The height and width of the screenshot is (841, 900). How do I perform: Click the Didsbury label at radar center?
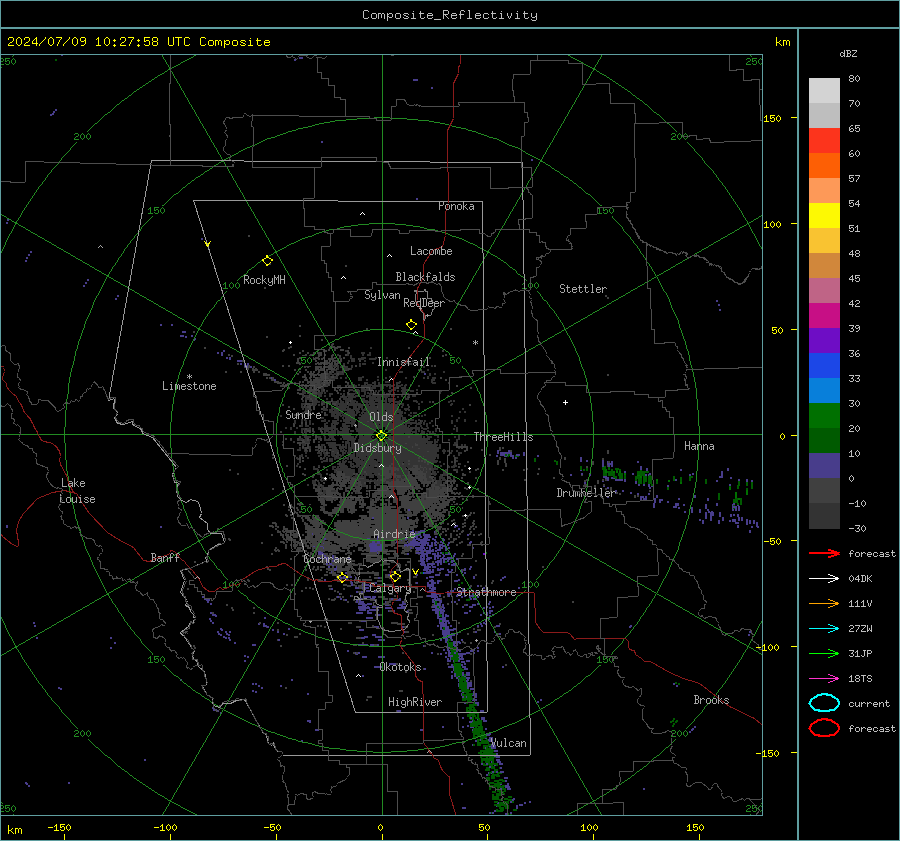point(377,448)
